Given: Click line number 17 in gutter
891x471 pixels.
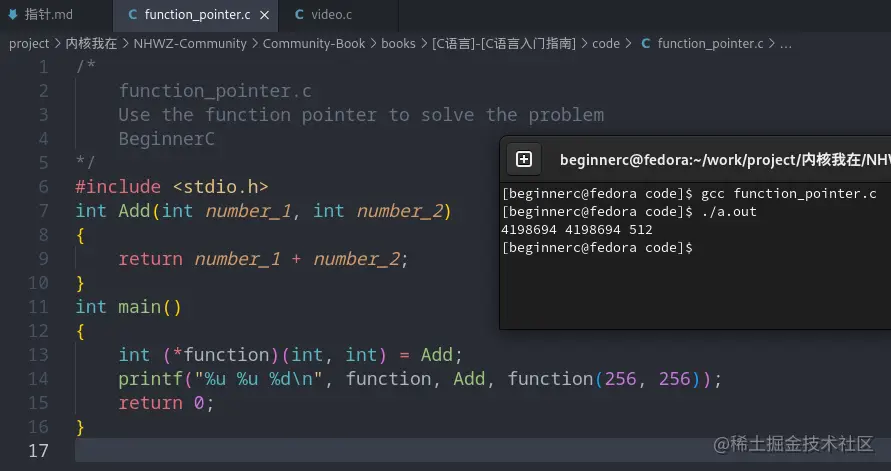Looking at the screenshot, I should [x=38, y=451].
